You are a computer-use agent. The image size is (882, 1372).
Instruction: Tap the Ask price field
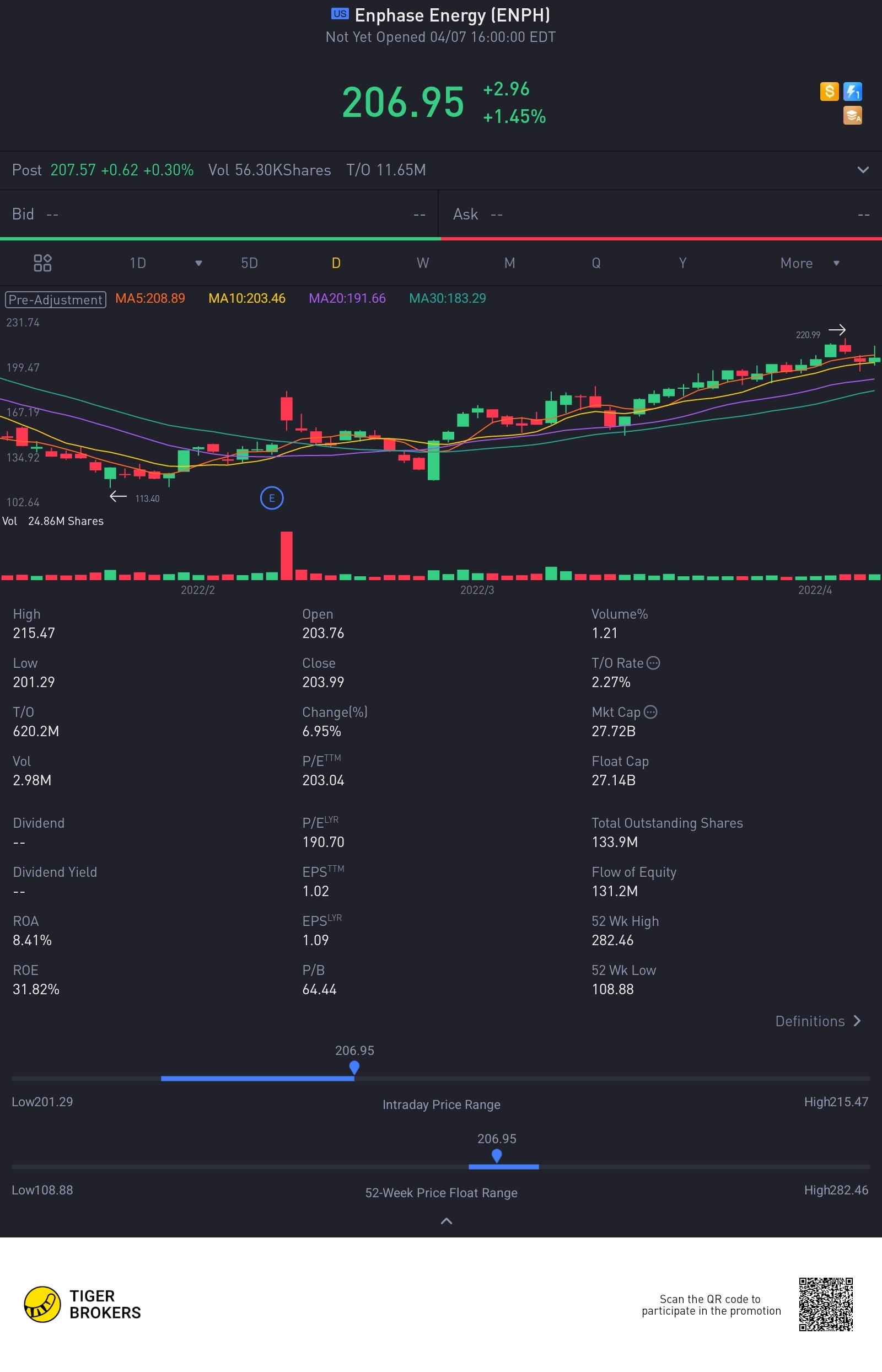click(x=661, y=213)
